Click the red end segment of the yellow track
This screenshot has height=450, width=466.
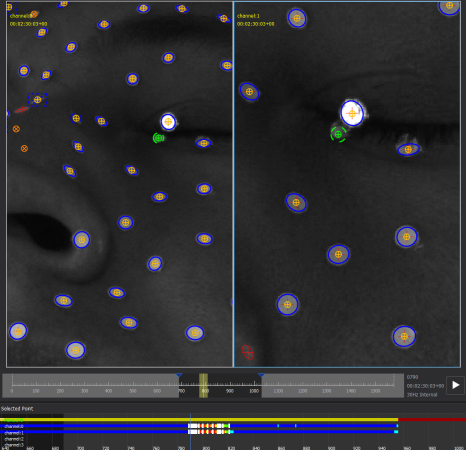(x=432, y=419)
